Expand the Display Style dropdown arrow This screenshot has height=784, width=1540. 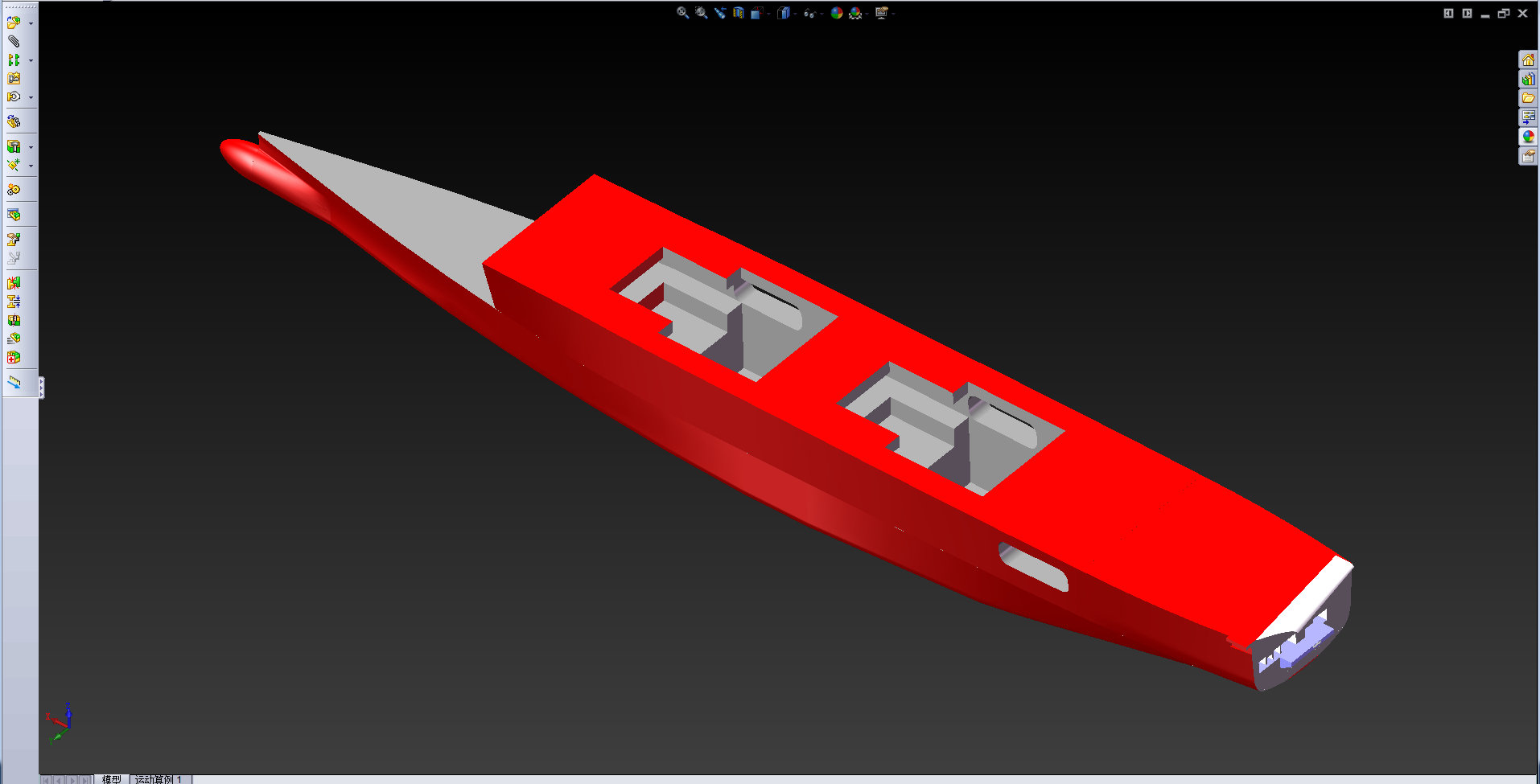pos(795,14)
